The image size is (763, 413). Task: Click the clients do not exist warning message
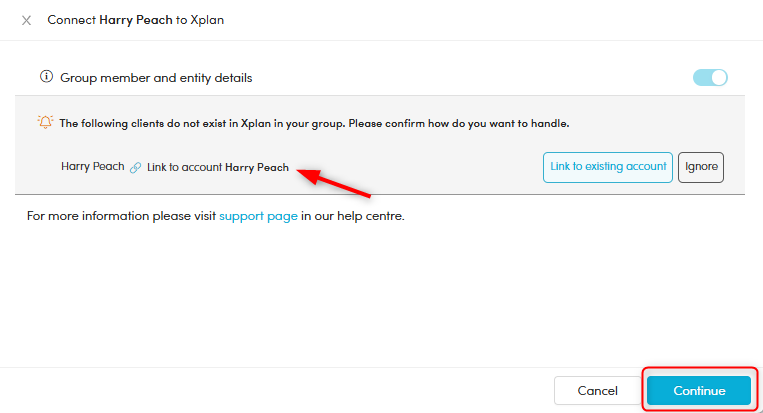coord(314,123)
